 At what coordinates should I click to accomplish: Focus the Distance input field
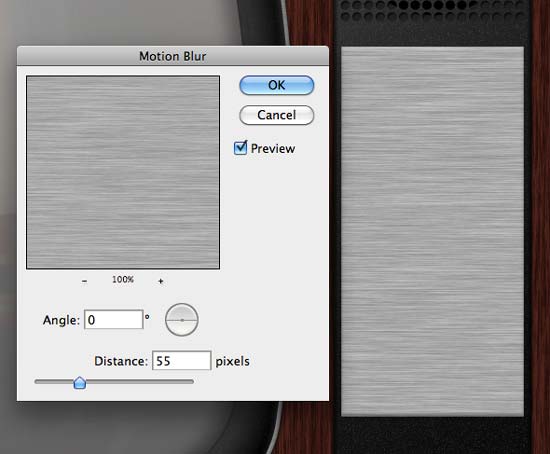pos(181,361)
